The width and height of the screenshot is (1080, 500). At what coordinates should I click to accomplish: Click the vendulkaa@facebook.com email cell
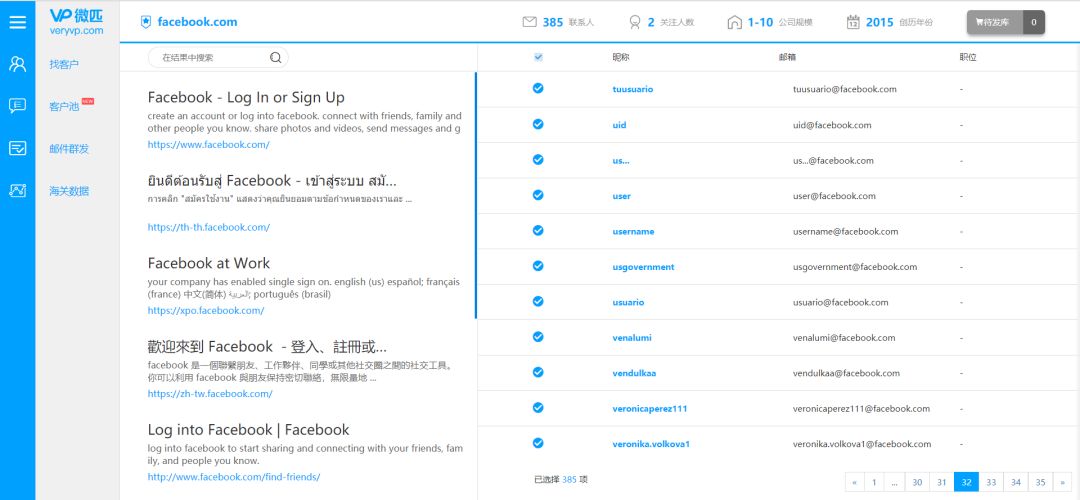[x=846, y=373]
